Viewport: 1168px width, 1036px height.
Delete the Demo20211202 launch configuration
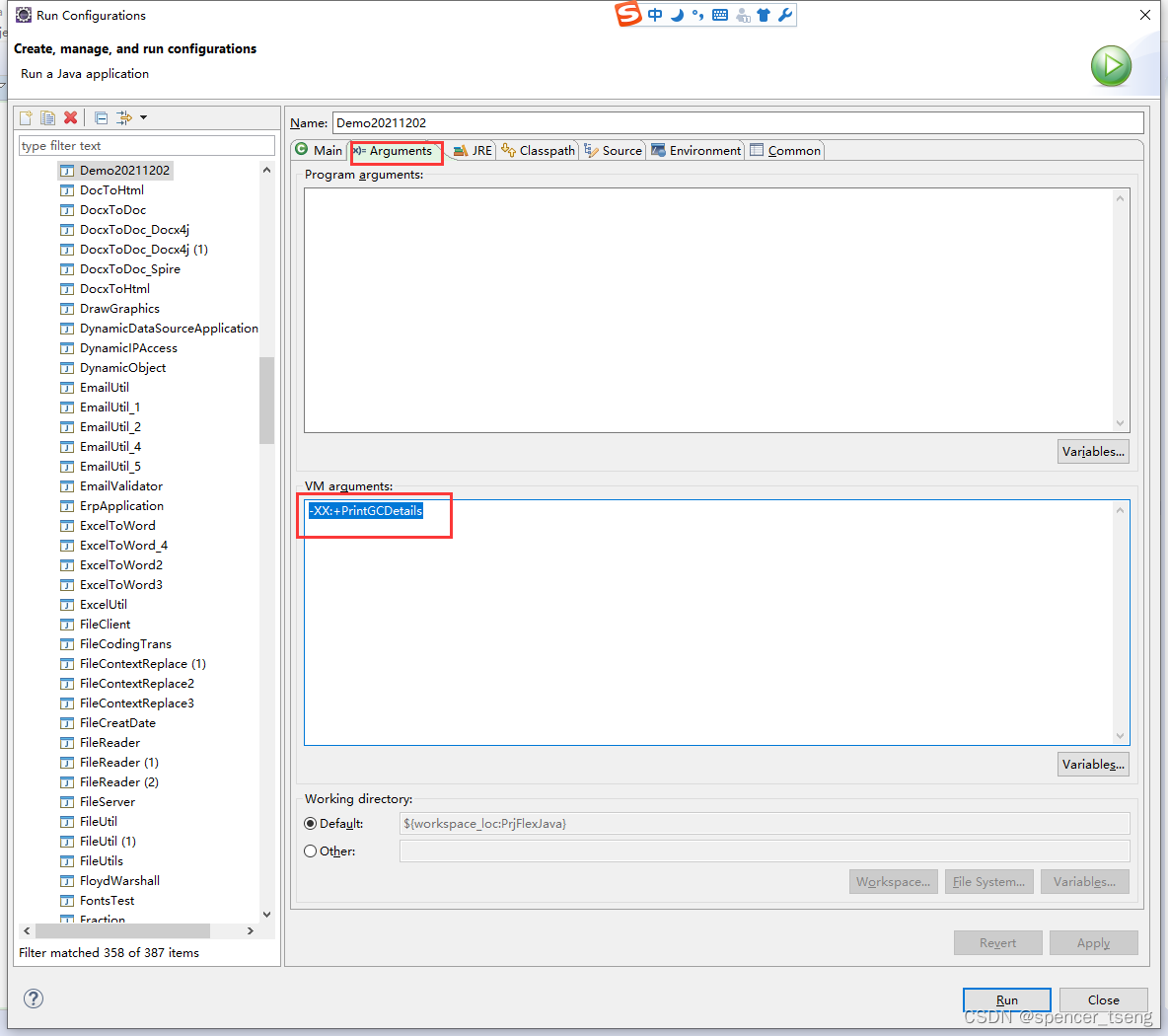(x=69, y=117)
